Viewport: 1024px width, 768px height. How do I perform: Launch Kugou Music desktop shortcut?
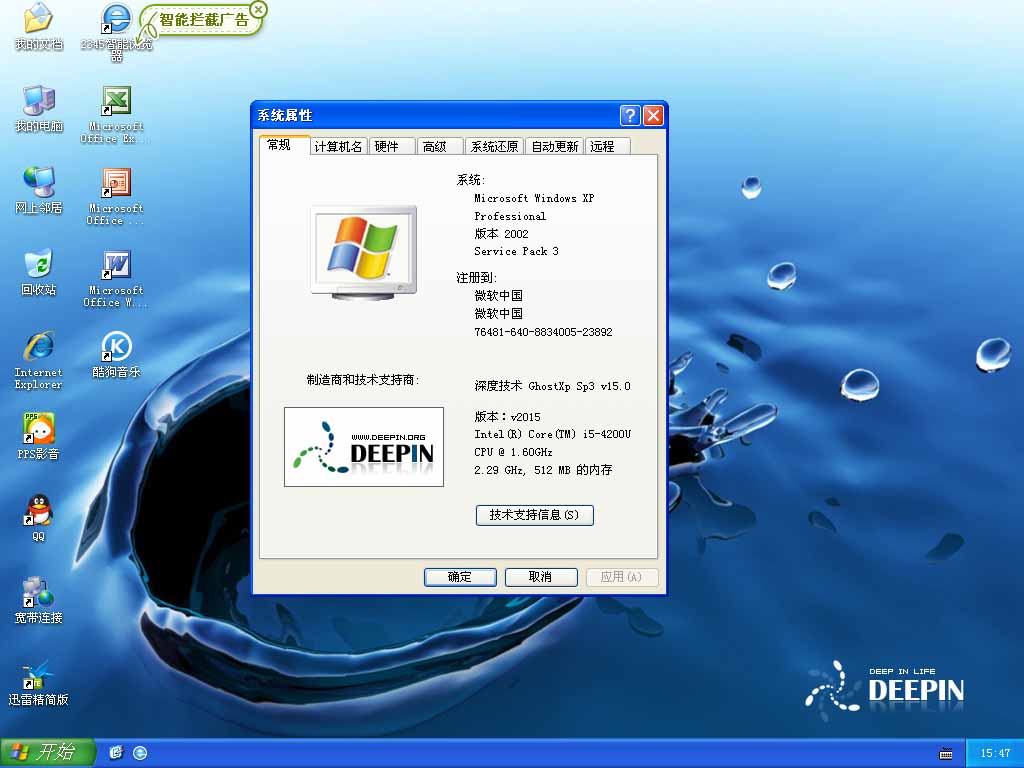(116, 355)
